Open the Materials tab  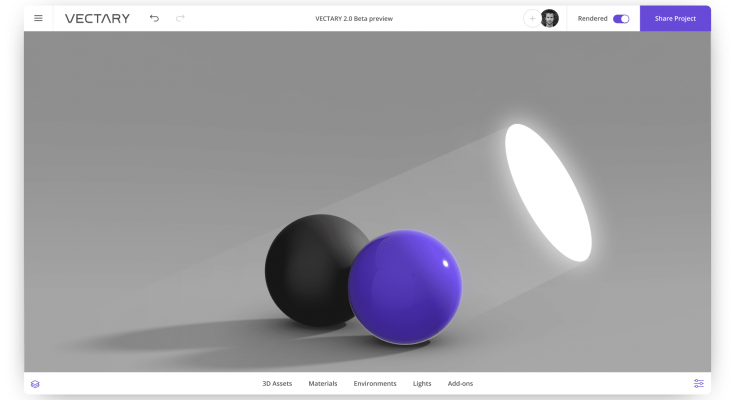322,384
